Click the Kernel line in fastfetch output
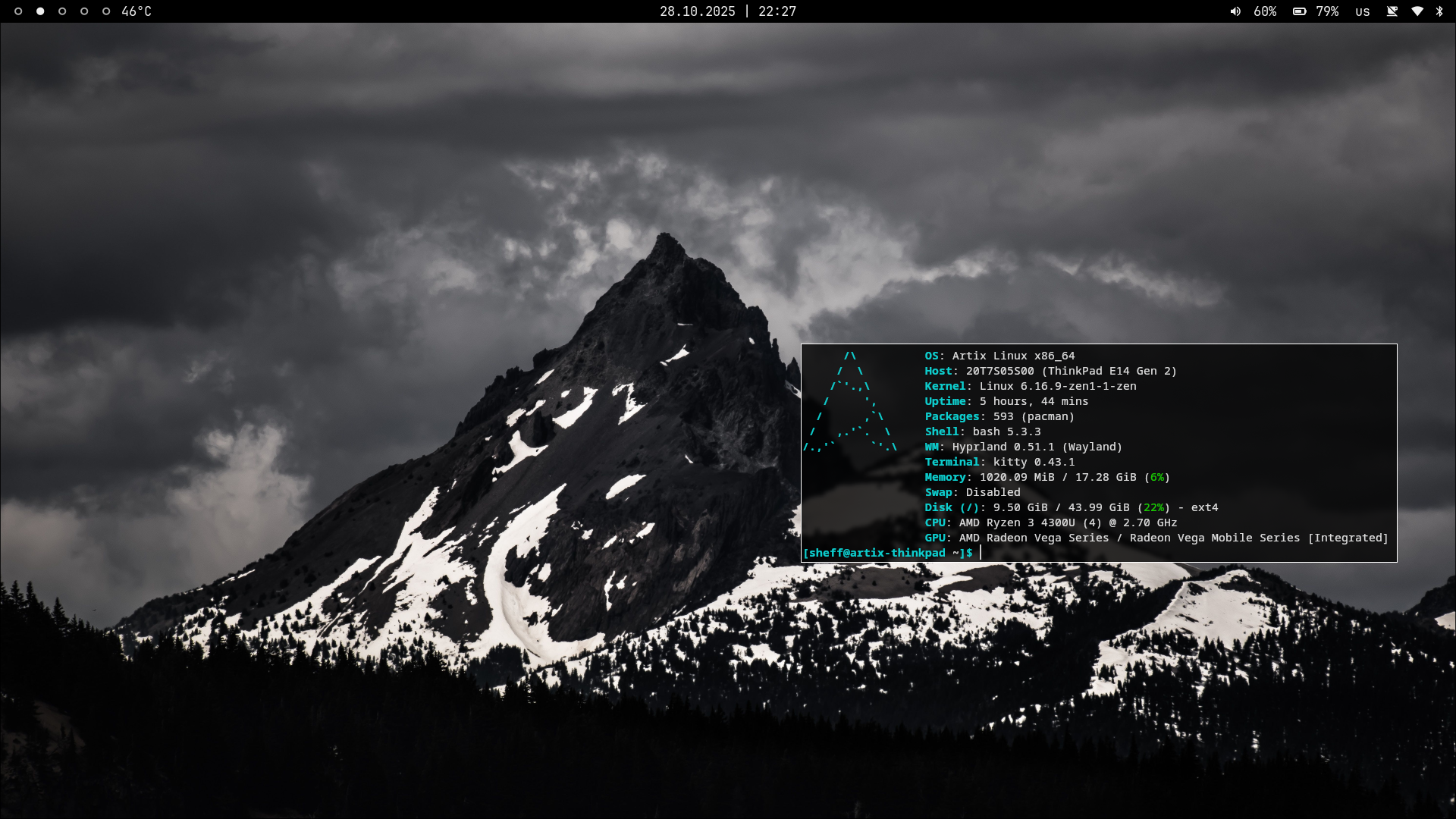This screenshot has width=1456, height=819. coord(1030,386)
